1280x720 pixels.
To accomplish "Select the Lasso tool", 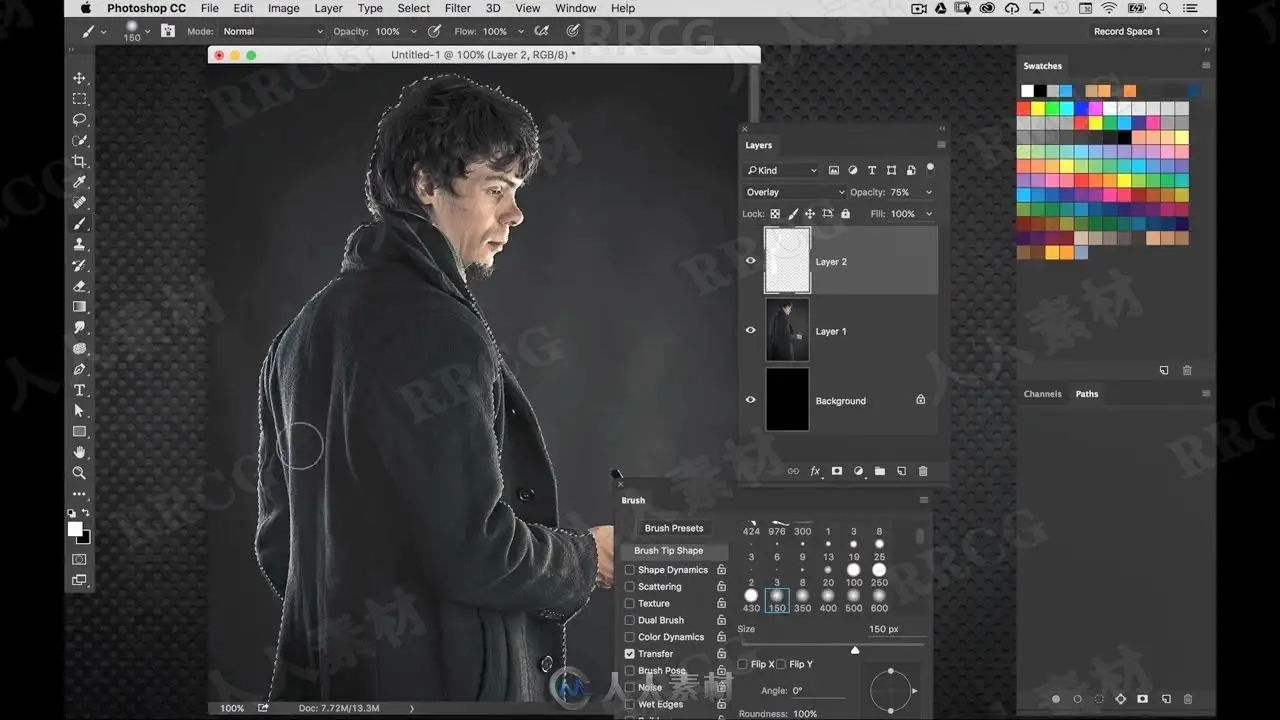I will click(80, 120).
